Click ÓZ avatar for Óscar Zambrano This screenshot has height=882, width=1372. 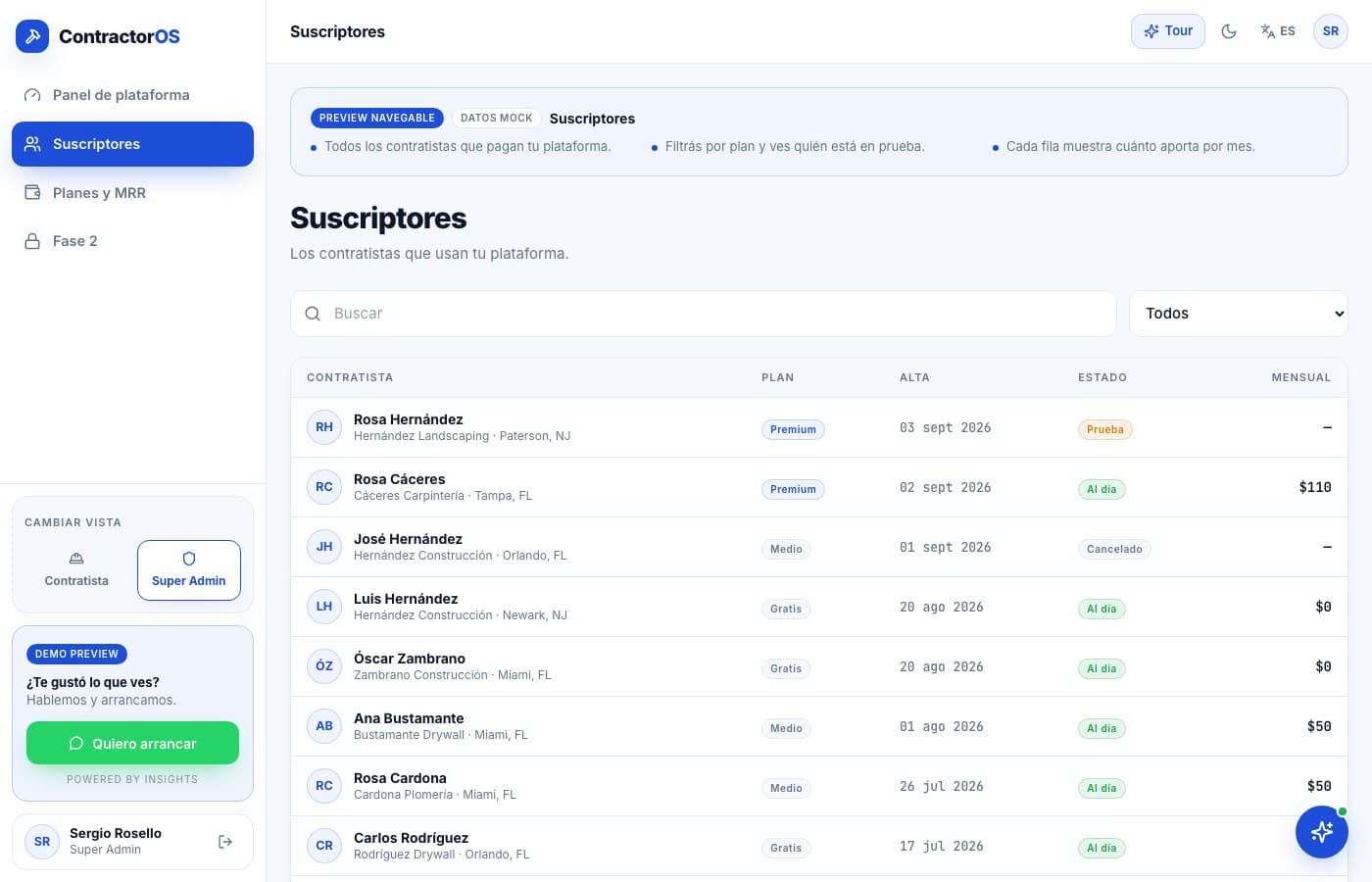(324, 666)
